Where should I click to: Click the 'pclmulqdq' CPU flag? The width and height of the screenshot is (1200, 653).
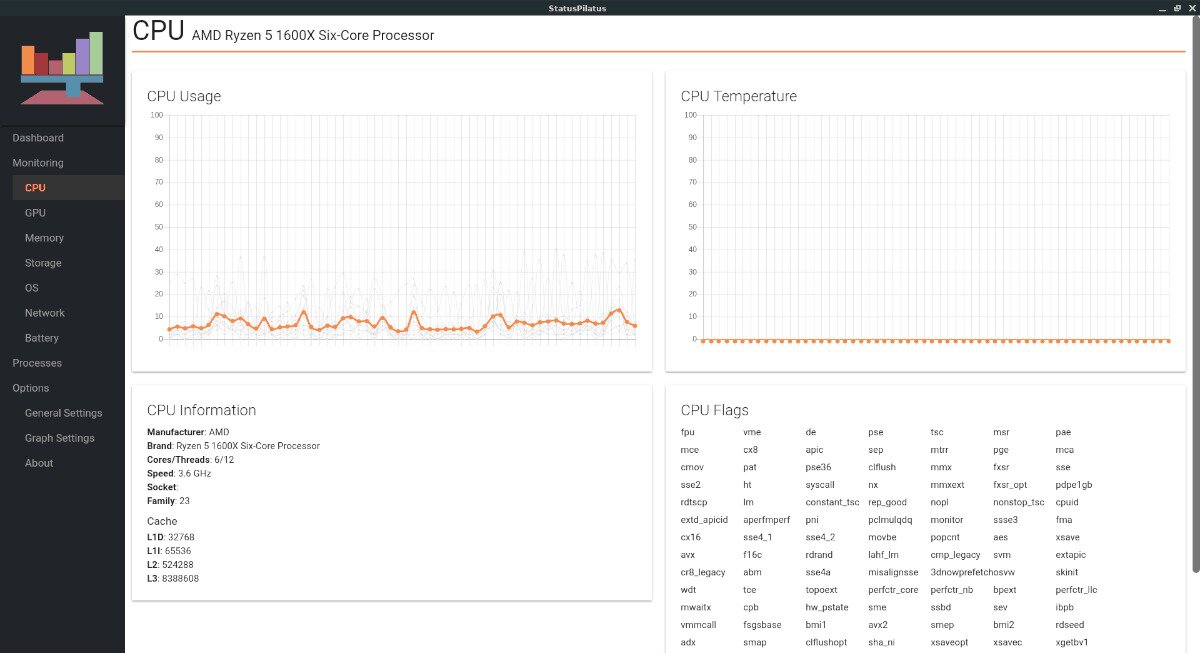890,520
